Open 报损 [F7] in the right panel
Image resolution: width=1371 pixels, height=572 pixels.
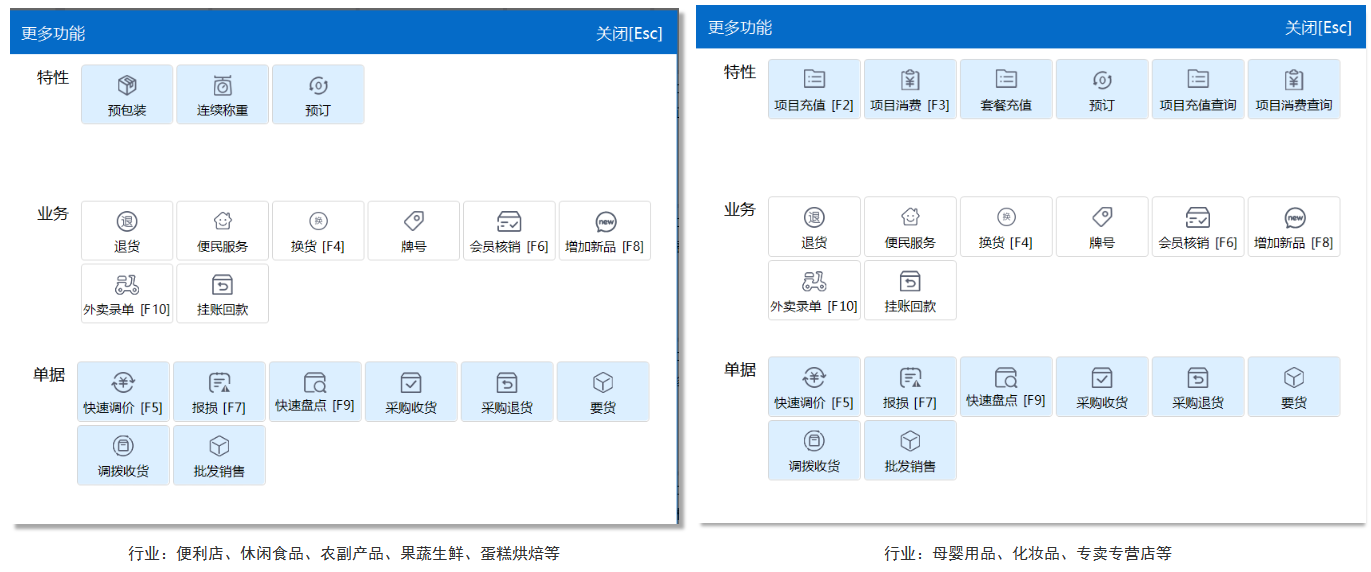(x=910, y=387)
